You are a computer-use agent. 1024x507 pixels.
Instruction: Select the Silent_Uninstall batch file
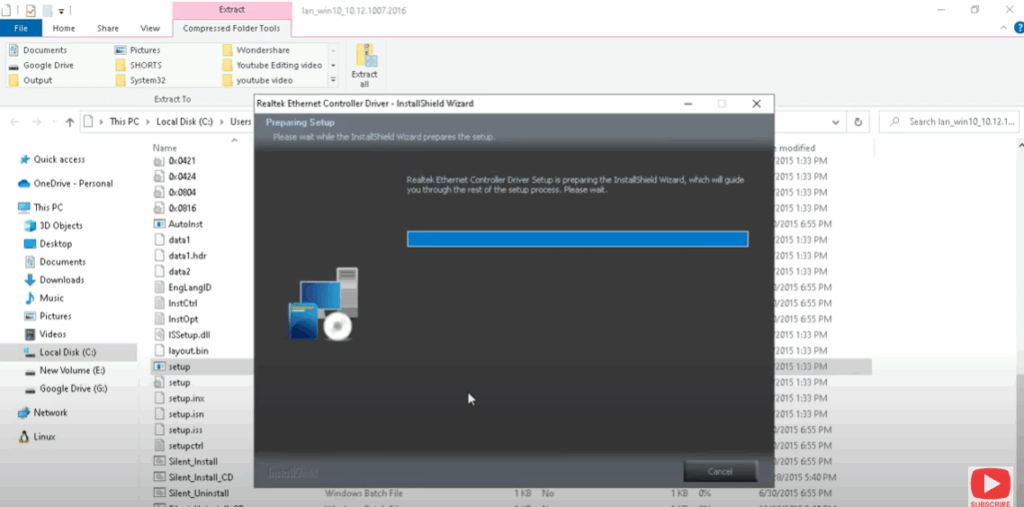tap(192, 493)
